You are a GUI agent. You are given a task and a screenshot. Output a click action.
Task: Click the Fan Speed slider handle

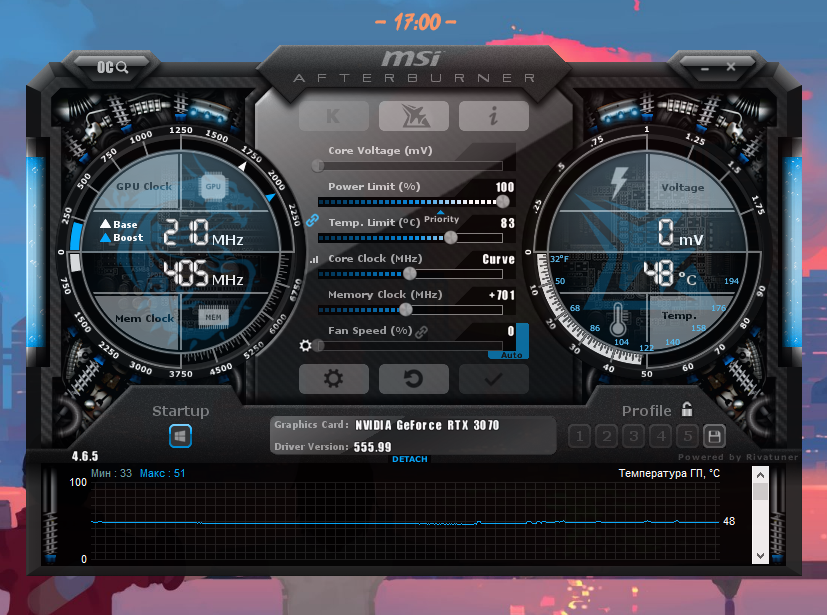click(318, 345)
